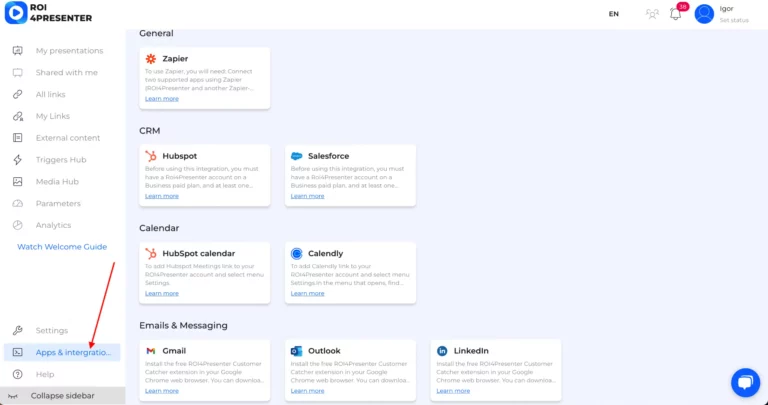The height and width of the screenshot is (405, 768).
Task: Click the ROI4Presenter logo icon
Action: coord(16,13)
